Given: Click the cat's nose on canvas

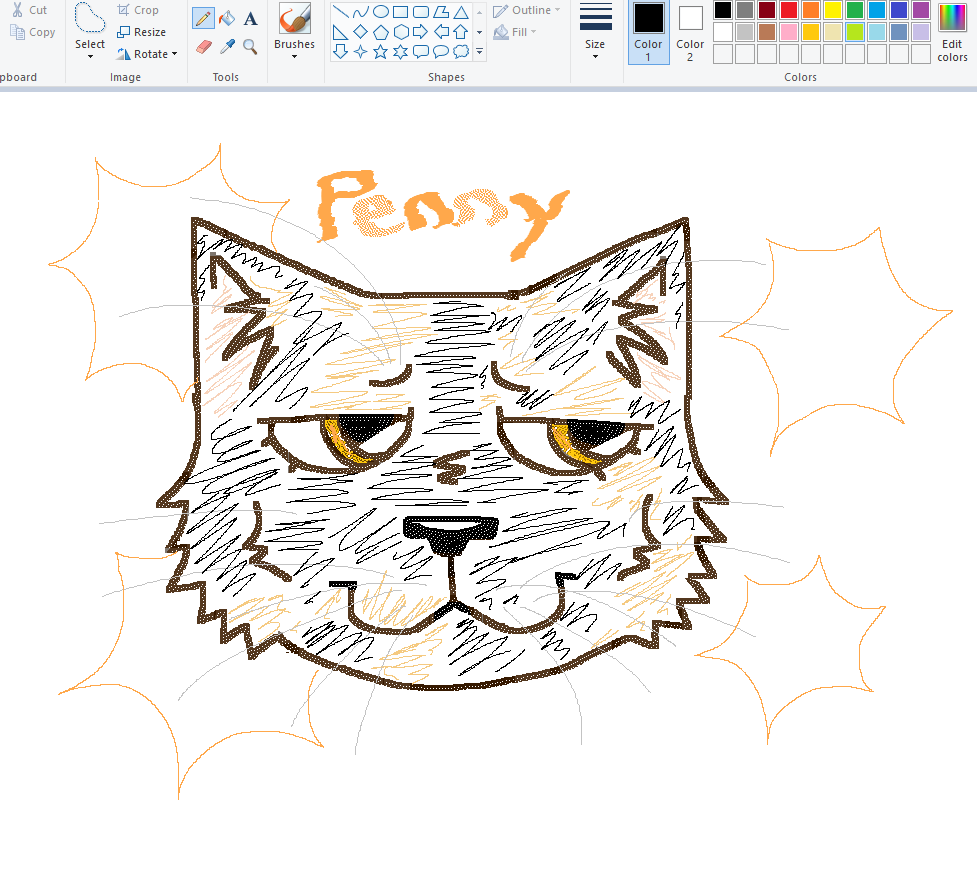Looking at the screenshot, I should [450, 534].
